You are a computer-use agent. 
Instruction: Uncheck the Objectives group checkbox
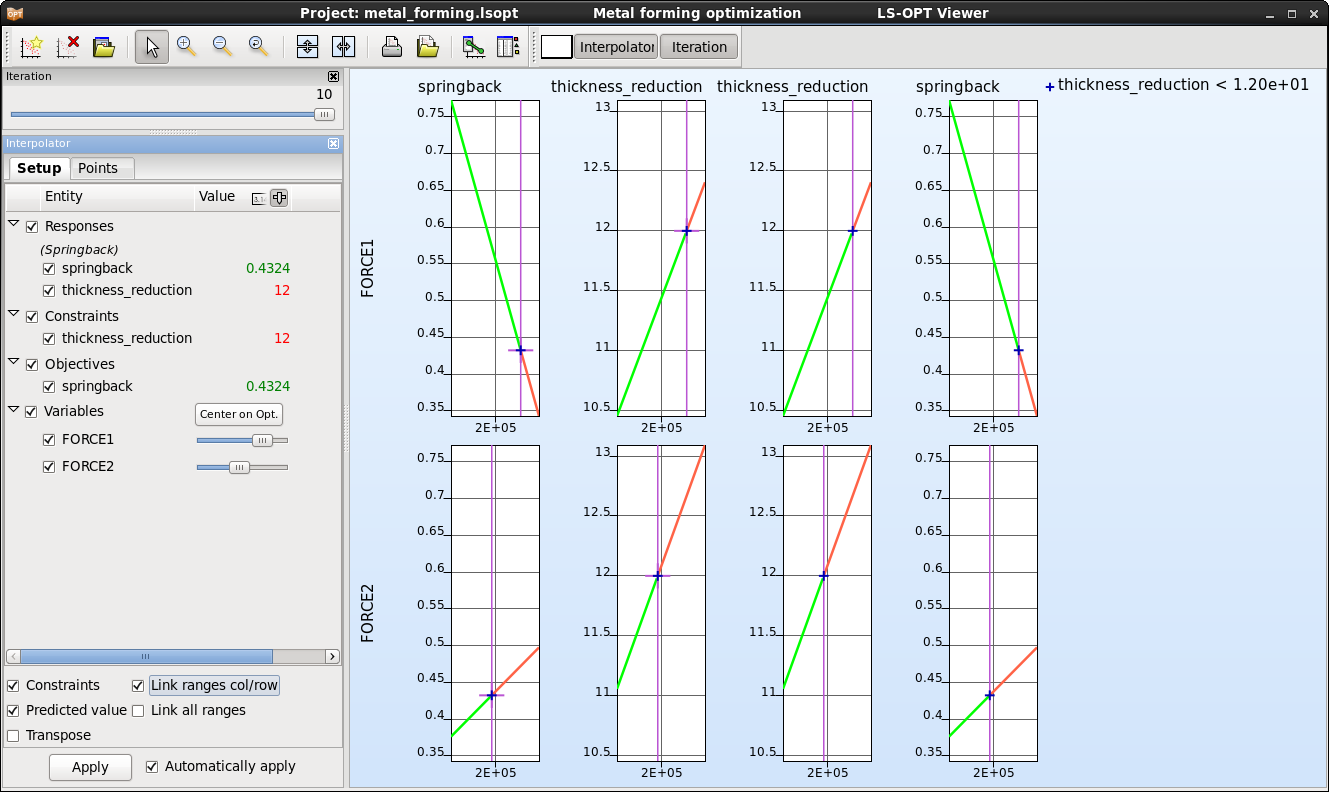pyautogui.click(x=32, y=365)
